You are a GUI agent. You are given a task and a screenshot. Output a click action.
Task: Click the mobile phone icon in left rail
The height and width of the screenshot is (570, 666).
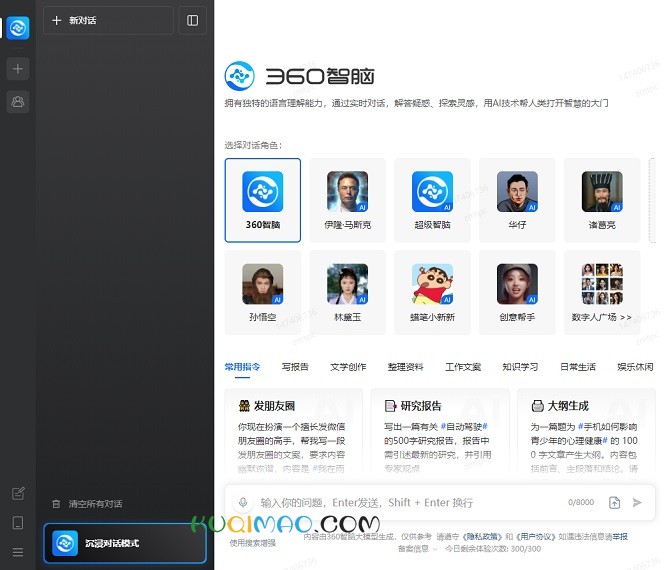[x=18, y=522]
